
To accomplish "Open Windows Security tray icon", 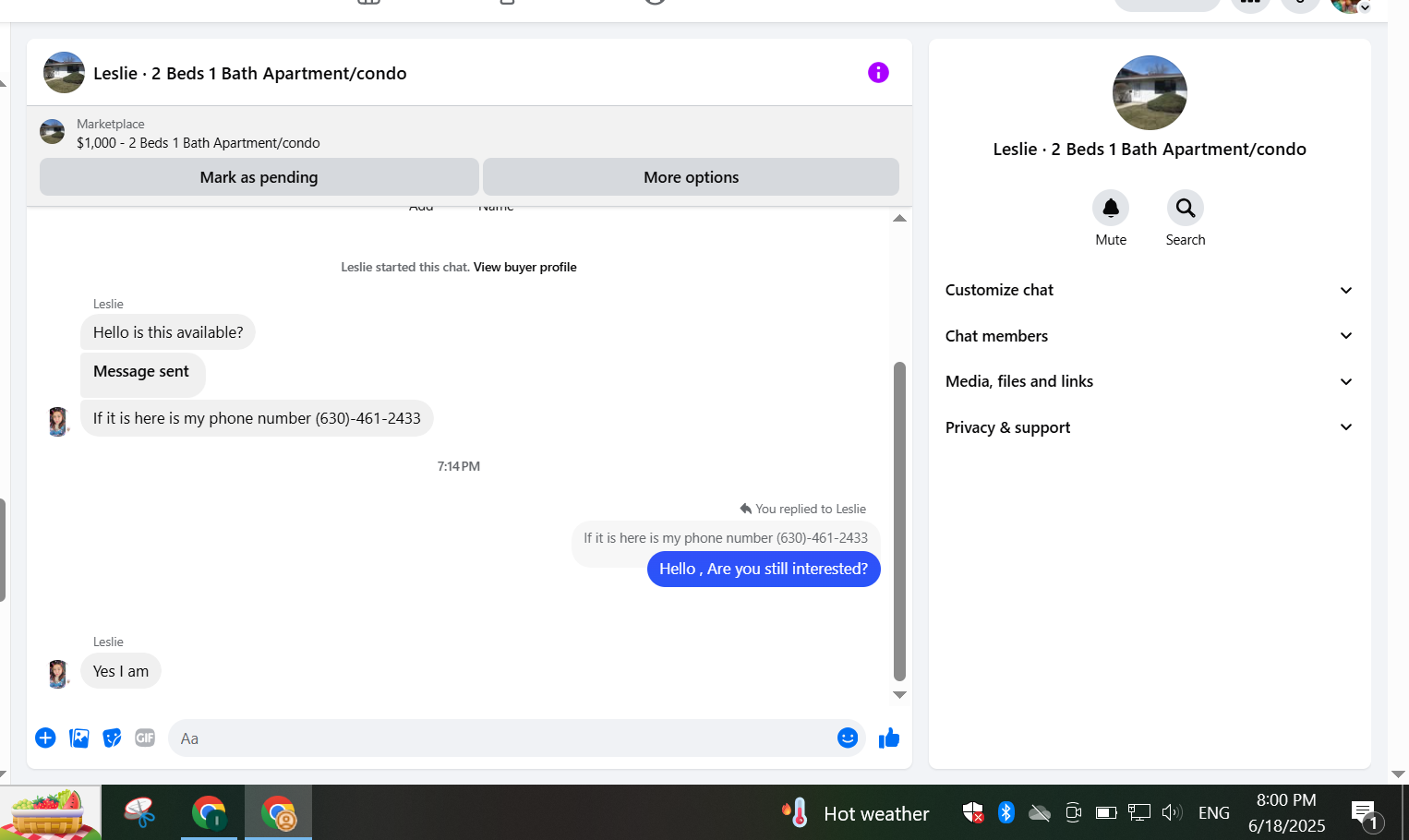I will (x=972, y=812).
